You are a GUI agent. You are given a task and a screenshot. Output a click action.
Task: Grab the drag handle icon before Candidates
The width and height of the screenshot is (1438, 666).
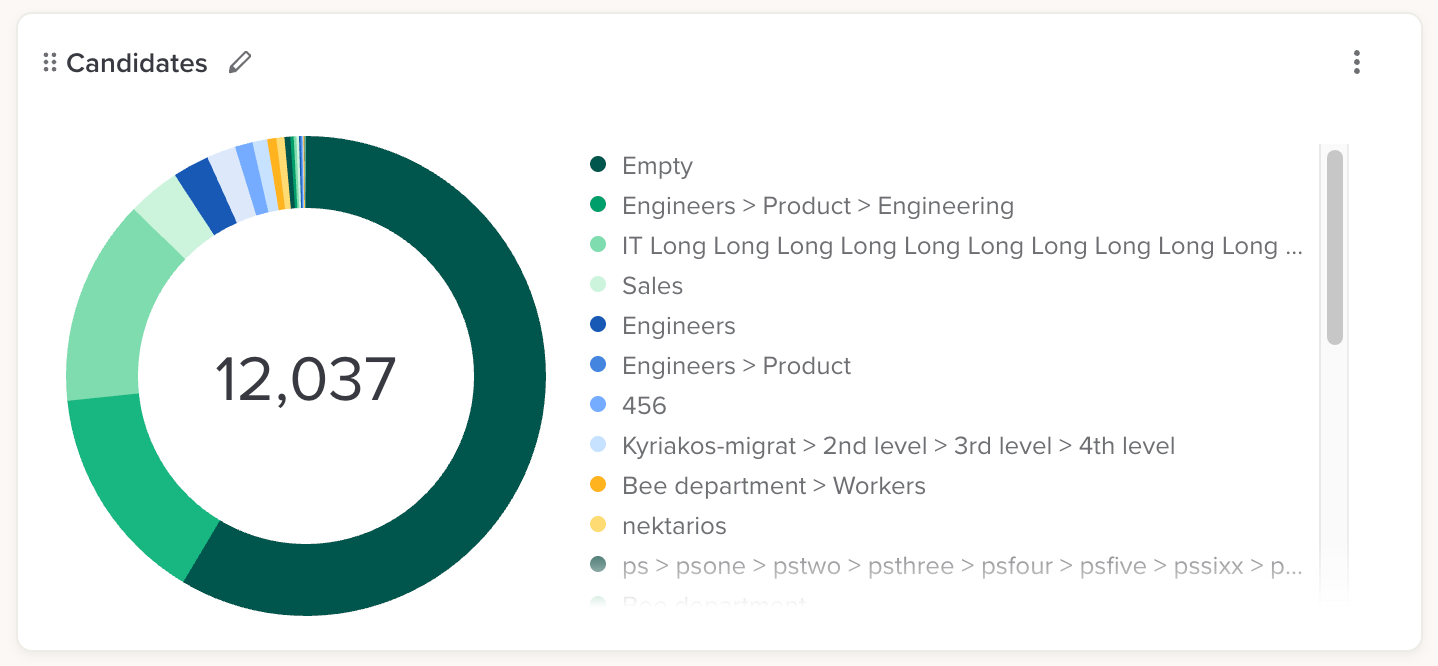tap(50, 63)
